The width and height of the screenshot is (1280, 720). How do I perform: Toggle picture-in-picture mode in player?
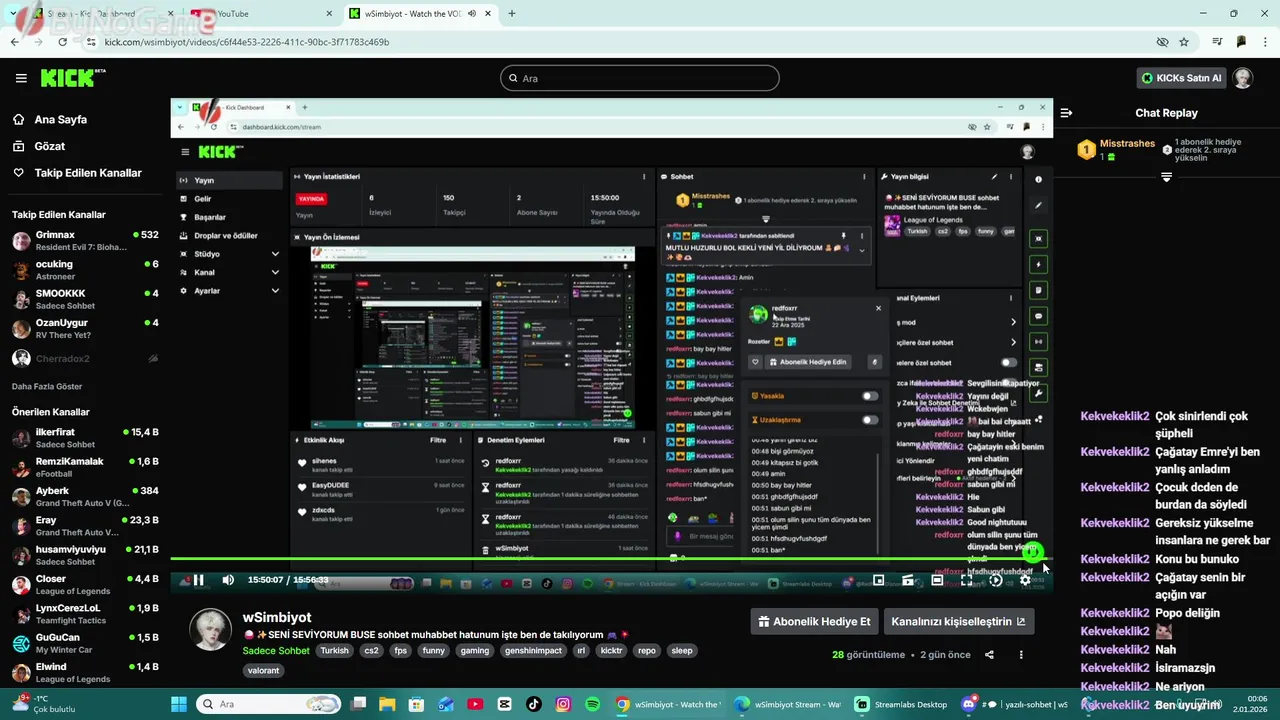coord(879,580)
